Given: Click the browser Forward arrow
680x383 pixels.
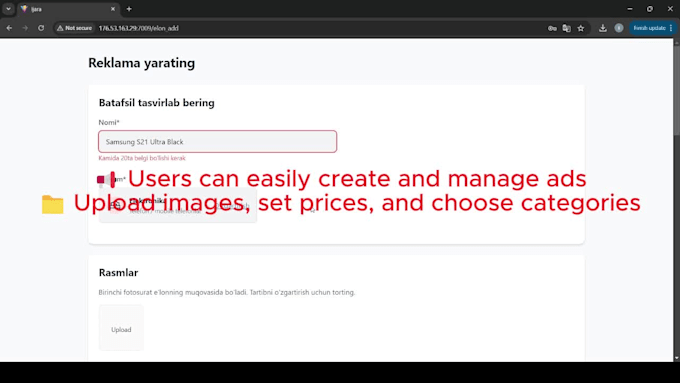Looking at the screenshot, I should (25, 28).
